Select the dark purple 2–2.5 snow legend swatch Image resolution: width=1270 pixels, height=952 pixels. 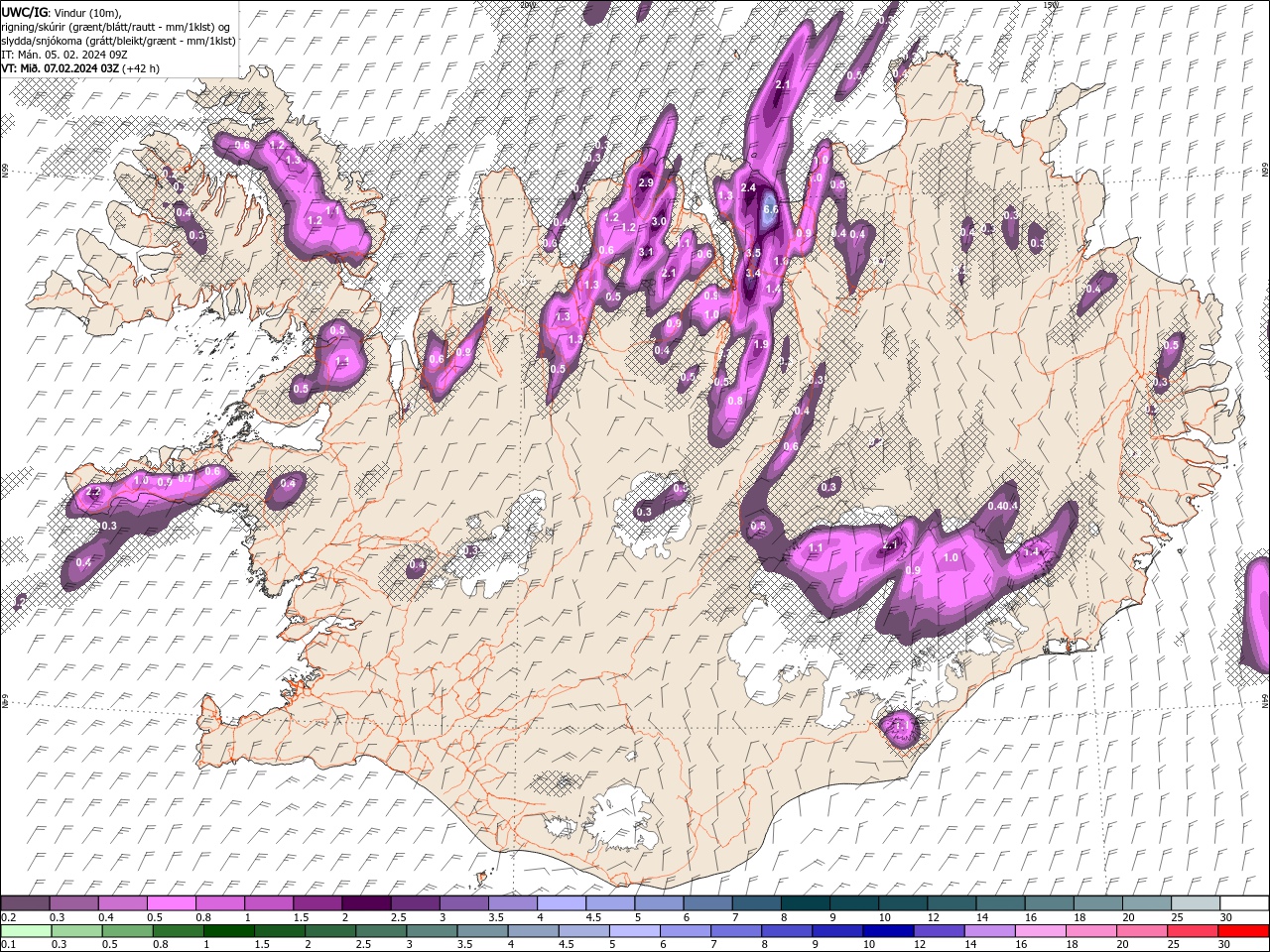[x=366, y=903]
